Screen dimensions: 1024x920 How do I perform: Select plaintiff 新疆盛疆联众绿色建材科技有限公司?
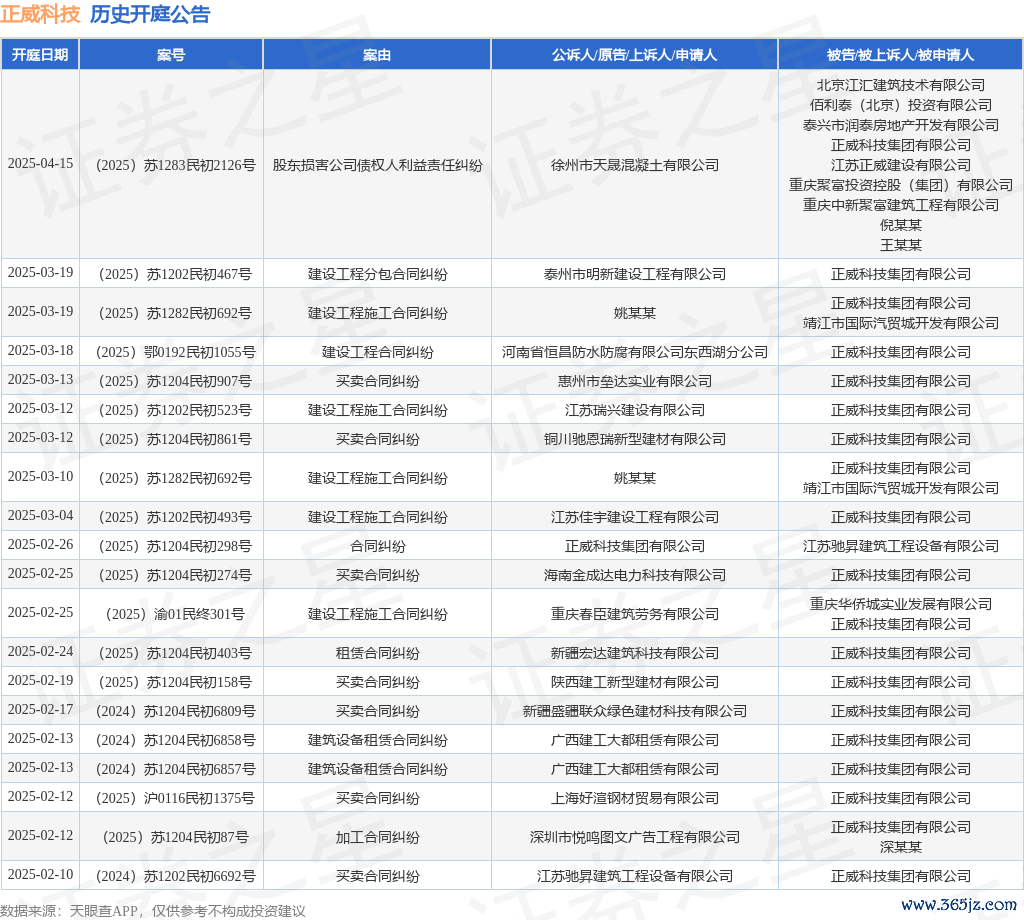pos(635,711)
